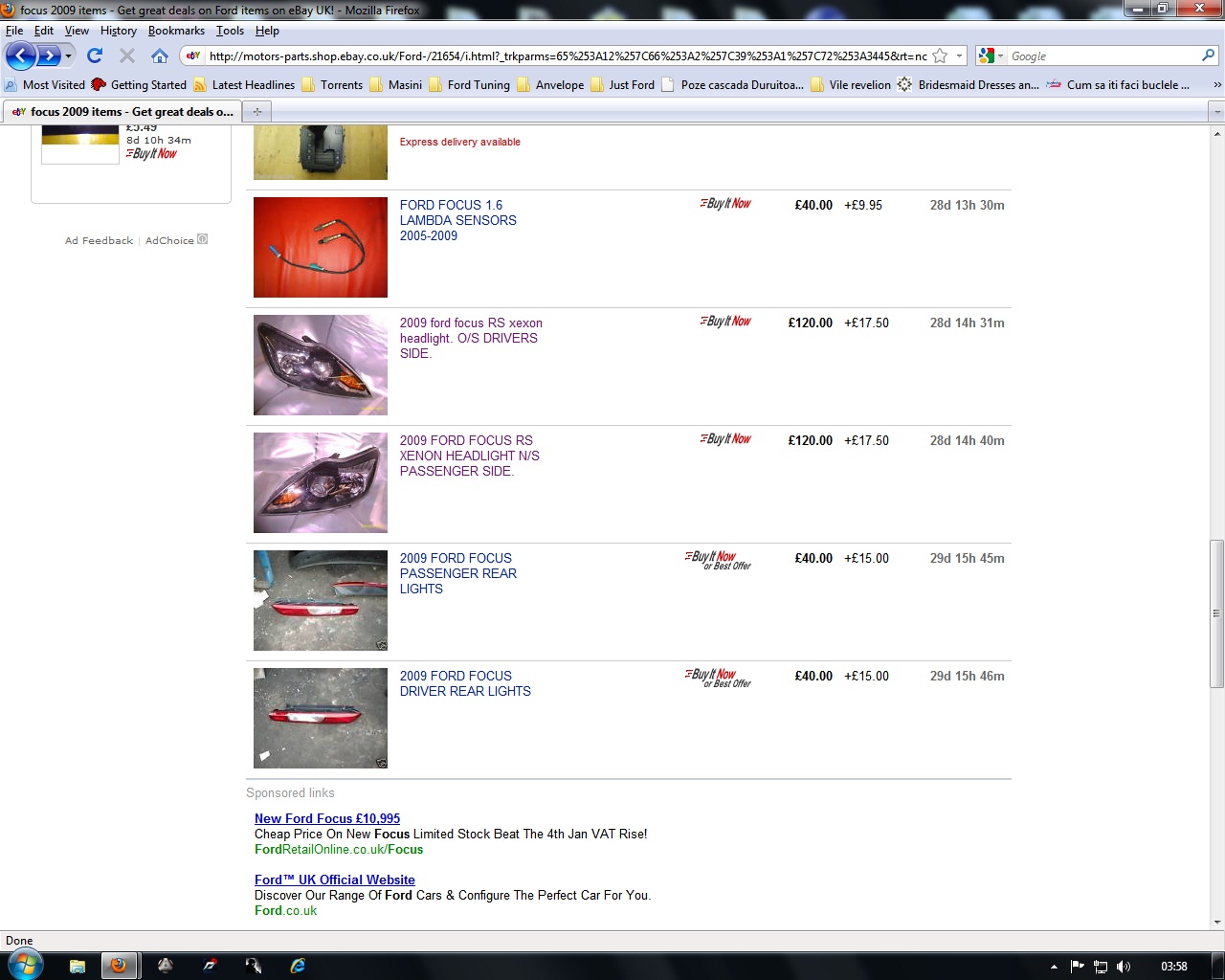The width and height of the screenshot is (1225, 980).
Task: Open the Ford Tuning bookmarks folder
Action: 479,85
